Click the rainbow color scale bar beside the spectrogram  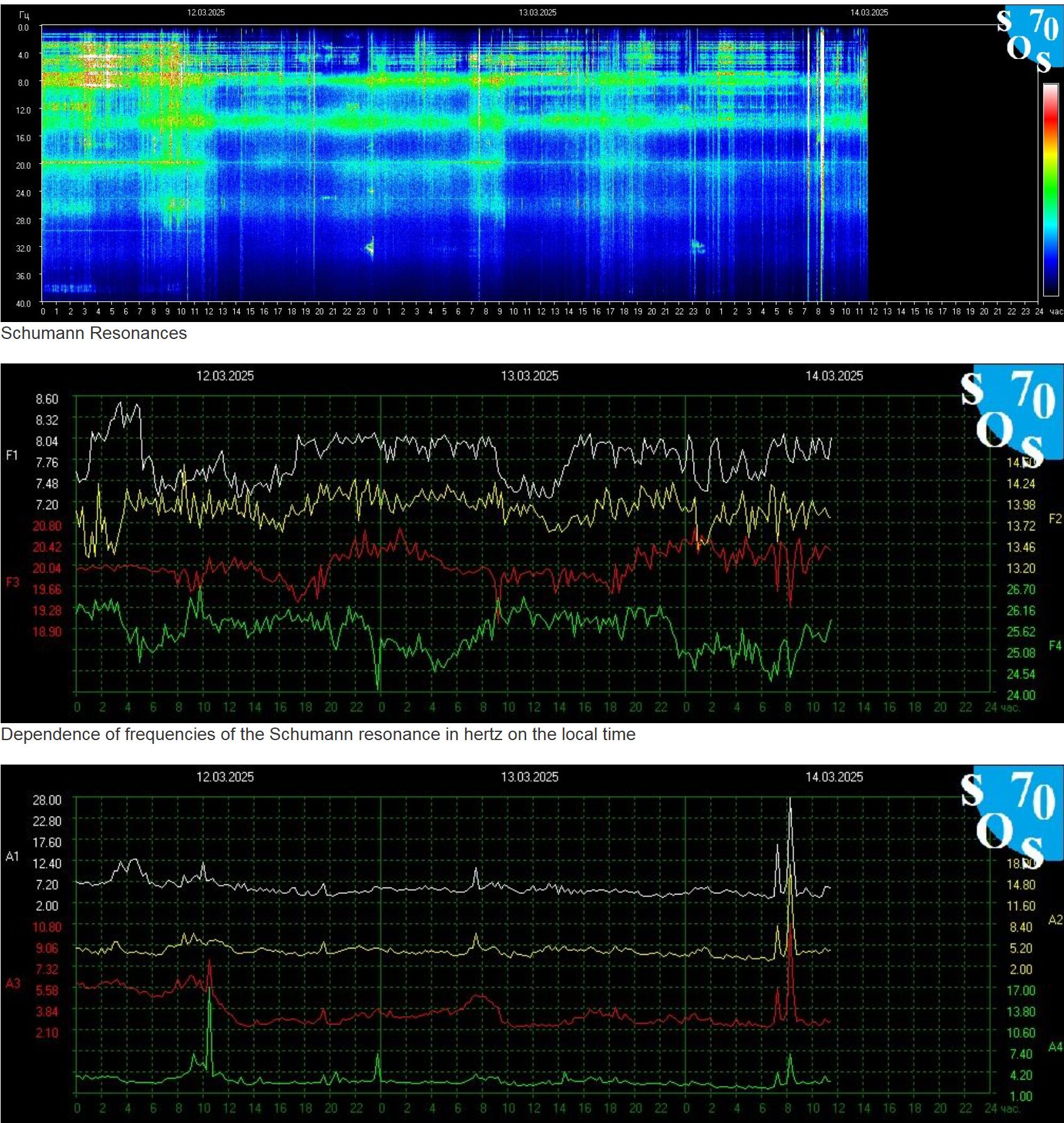coord(1050,188)
